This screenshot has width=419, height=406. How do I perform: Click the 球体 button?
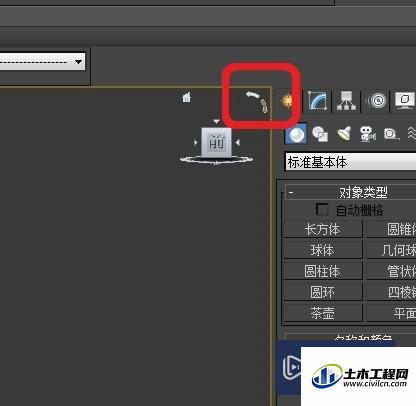pos(323,250)
